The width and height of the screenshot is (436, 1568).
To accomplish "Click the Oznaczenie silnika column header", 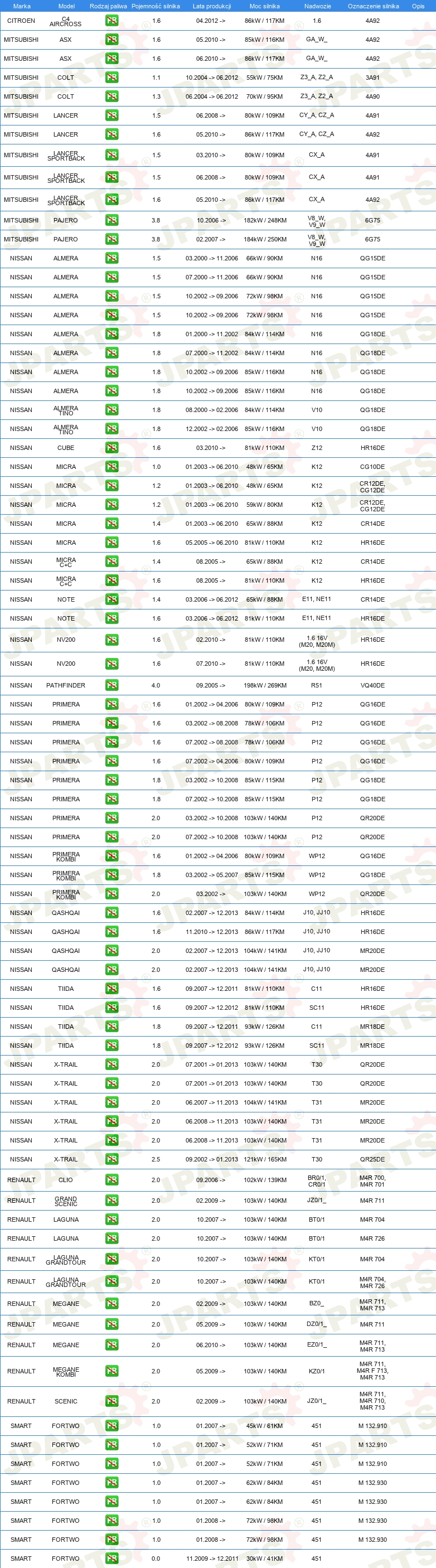I will 374,6.
